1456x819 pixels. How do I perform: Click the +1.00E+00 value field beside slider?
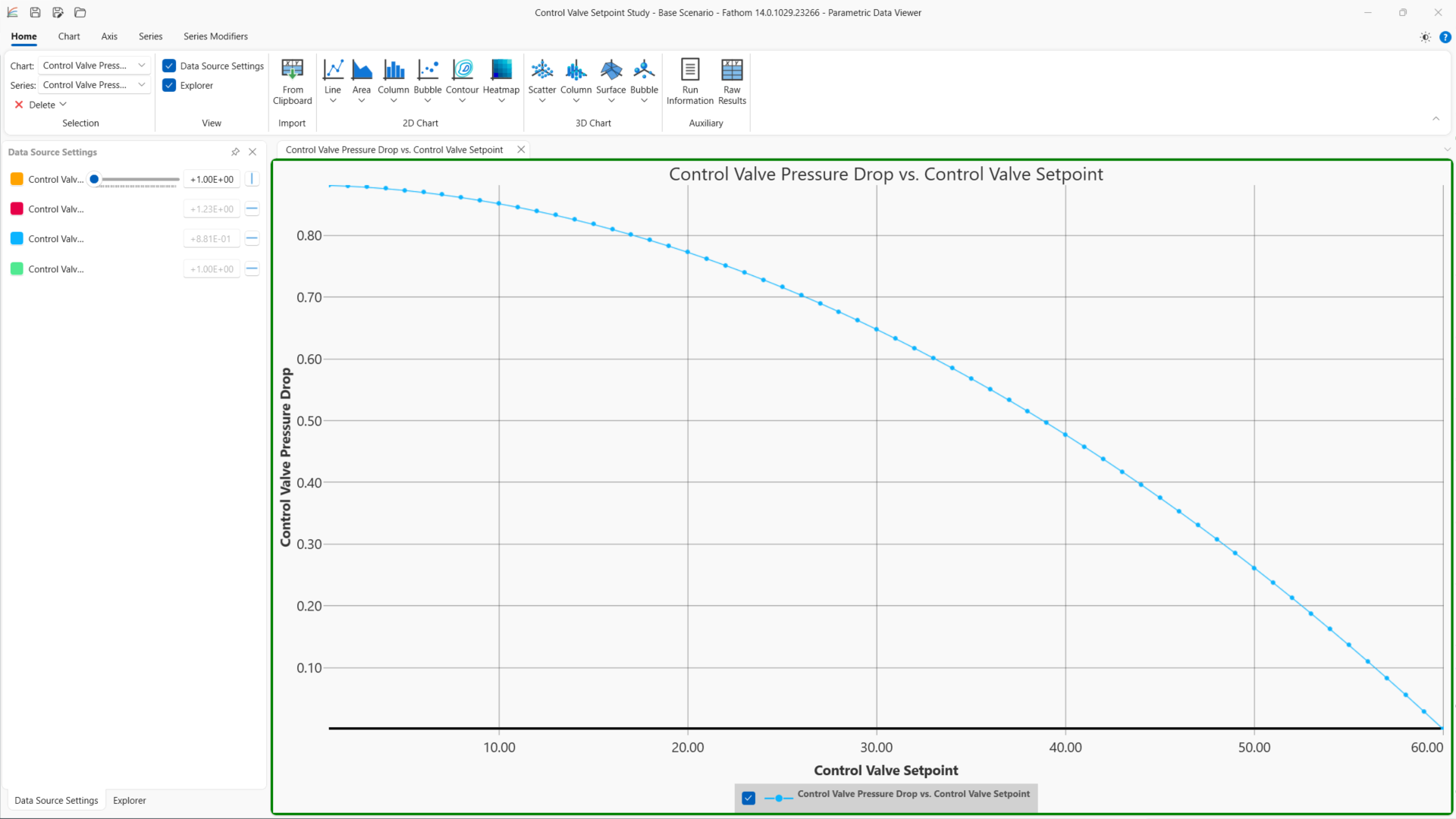[212, 180]
